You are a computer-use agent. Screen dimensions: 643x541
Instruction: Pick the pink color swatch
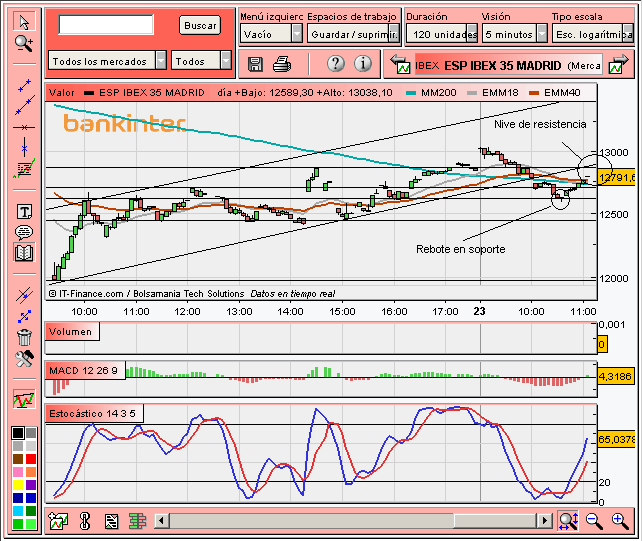coord(18,472)
